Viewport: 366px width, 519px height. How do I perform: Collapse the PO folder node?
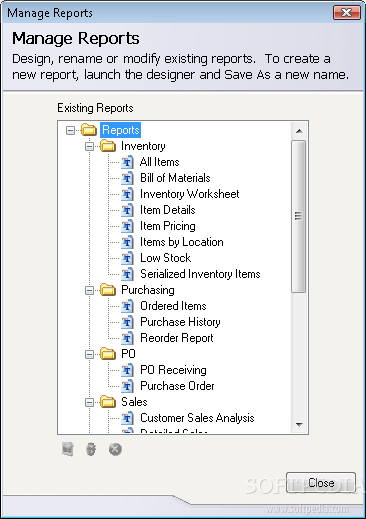pyautogui.click(x=89, y=354)
